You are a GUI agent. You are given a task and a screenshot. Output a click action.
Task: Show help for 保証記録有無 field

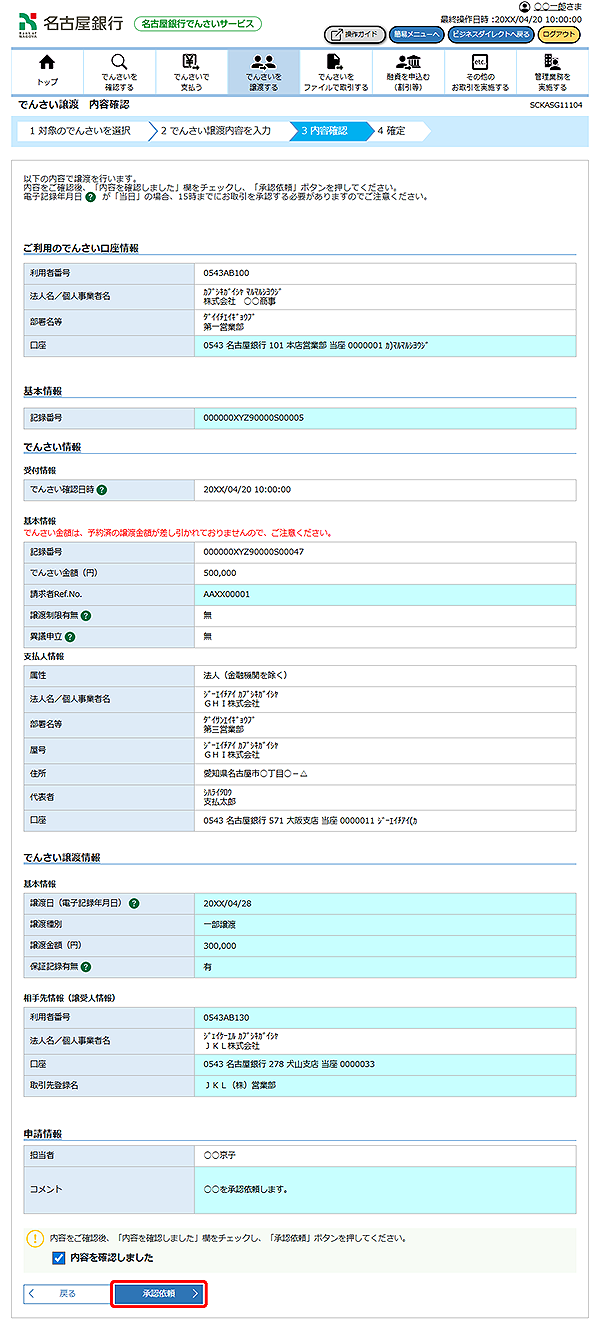tap(87, 967)
